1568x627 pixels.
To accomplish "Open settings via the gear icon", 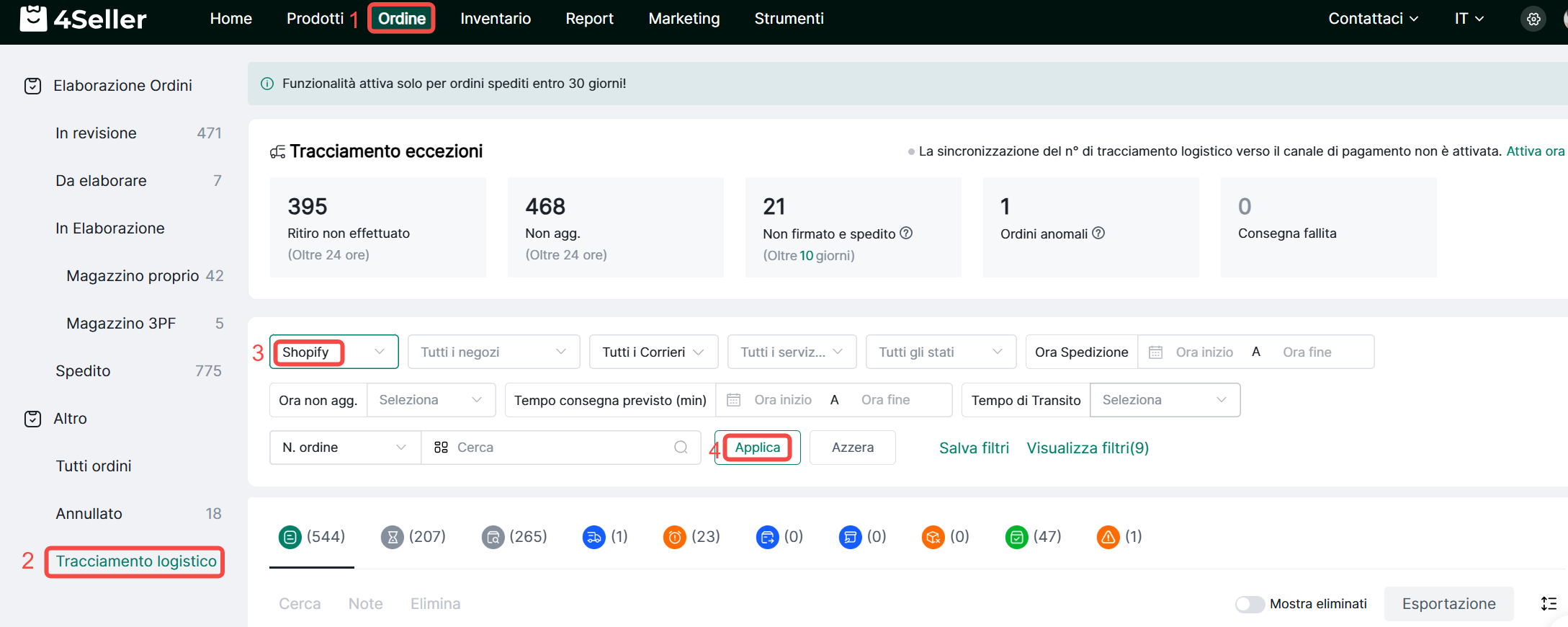I will 1533,19.
